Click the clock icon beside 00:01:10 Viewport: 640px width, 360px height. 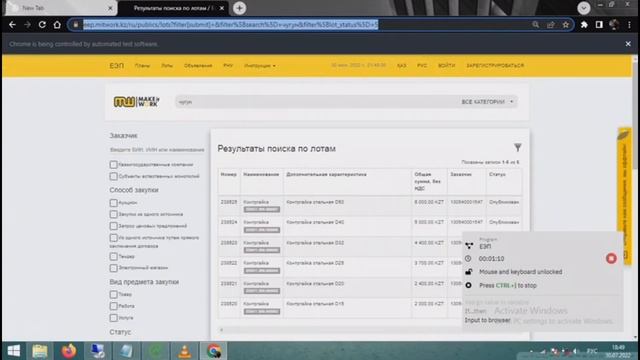coord(468,259)
